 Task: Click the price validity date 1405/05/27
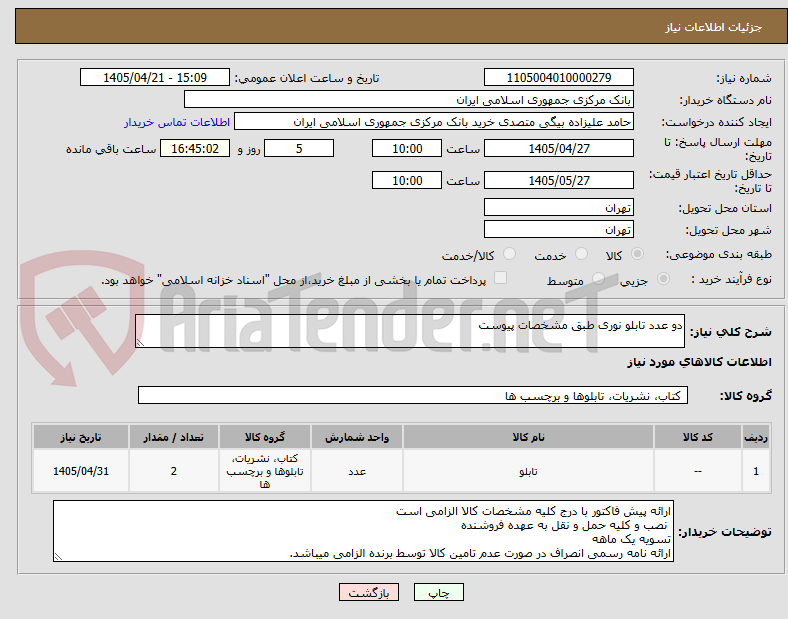pyautogui.click(x=559, y=180)
